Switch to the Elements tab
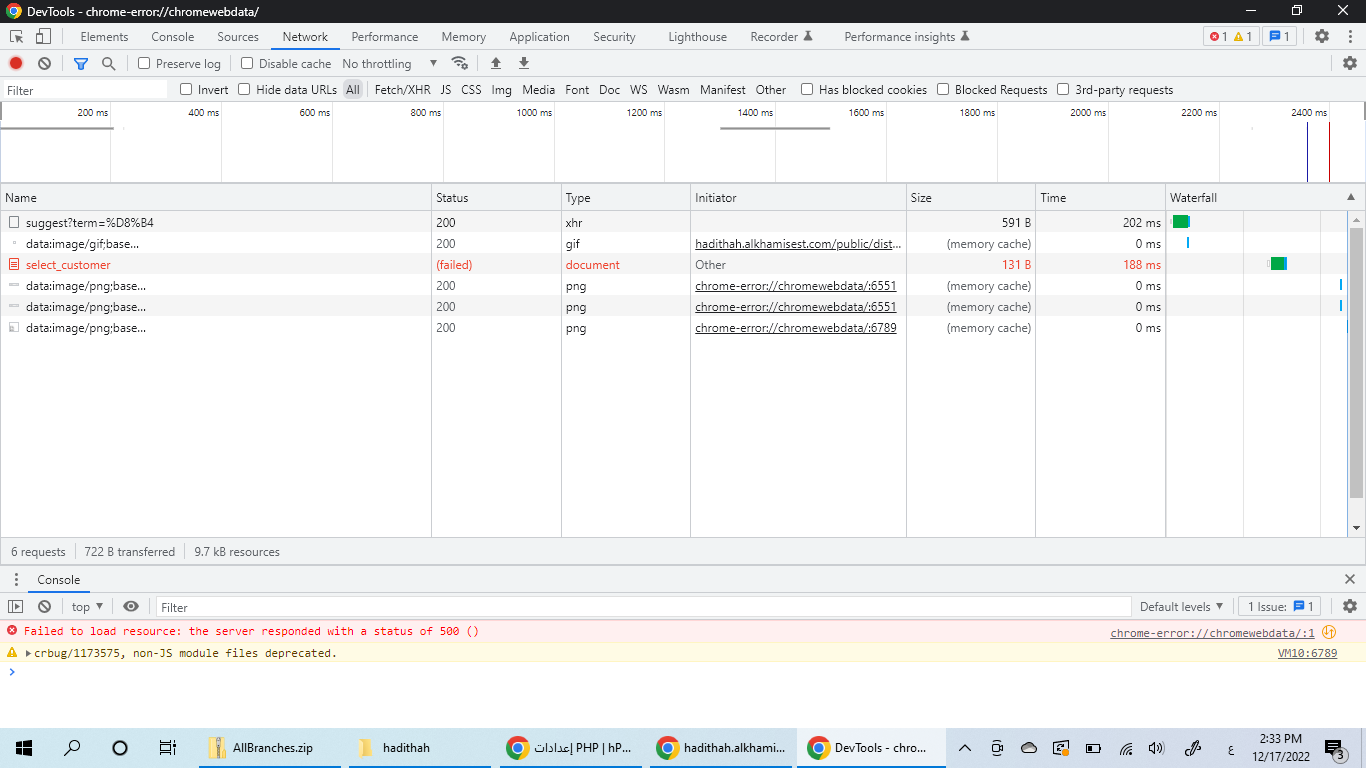This screenshot has width=1366, height=768. click(x=103, y=36)
